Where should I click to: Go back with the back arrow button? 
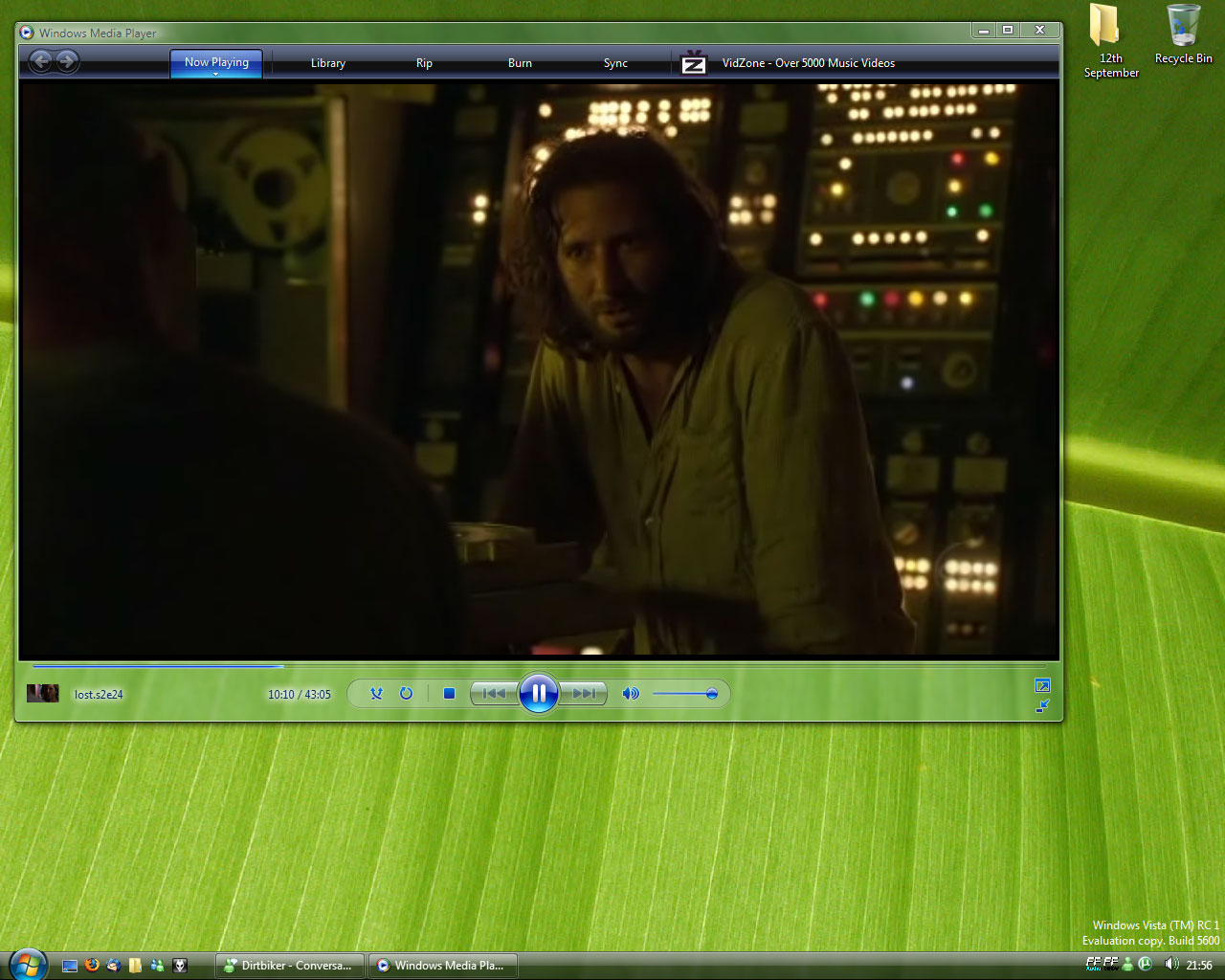[41, 62]
